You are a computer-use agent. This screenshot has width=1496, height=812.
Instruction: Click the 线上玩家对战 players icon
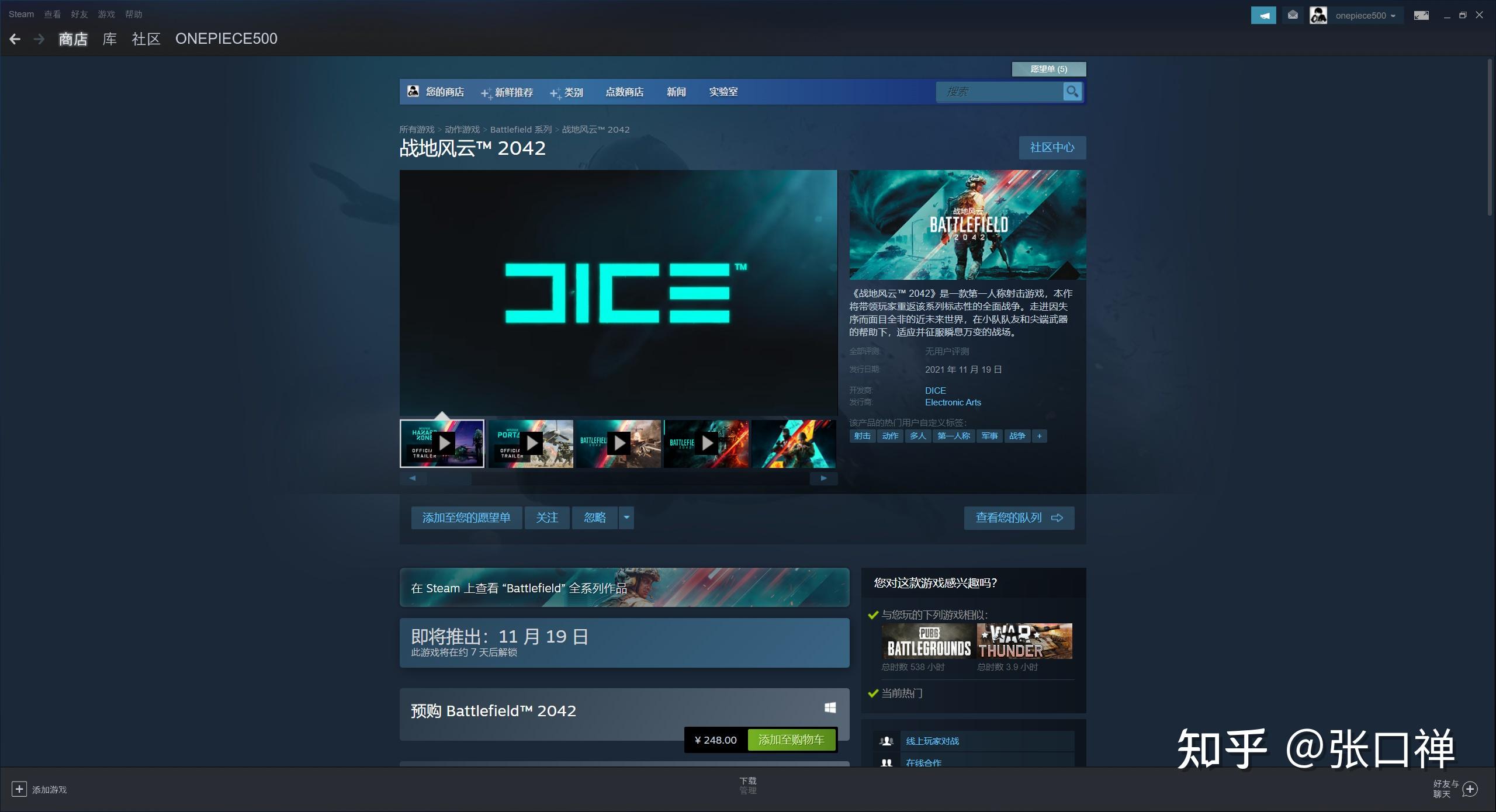(886, 740)
